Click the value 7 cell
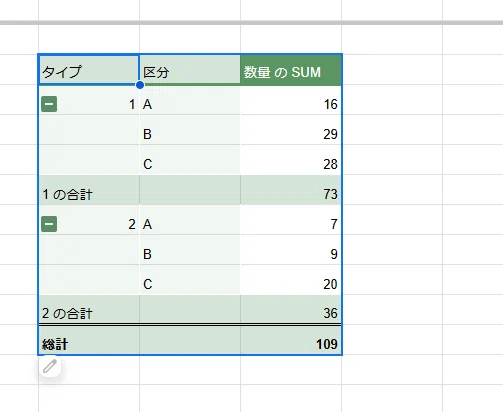The width and height of the screenshot is (503, 412). 291,220
